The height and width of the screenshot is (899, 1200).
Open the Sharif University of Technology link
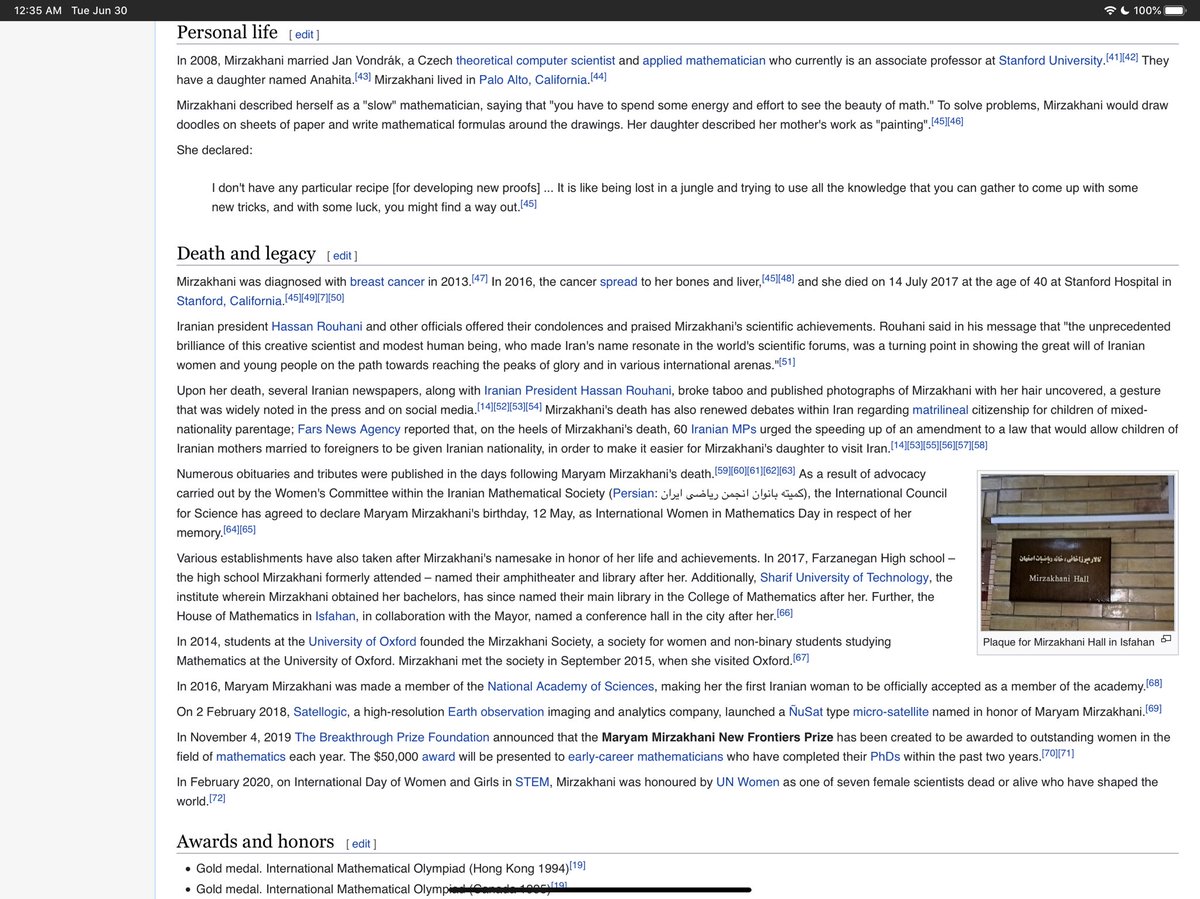point(844,577)
